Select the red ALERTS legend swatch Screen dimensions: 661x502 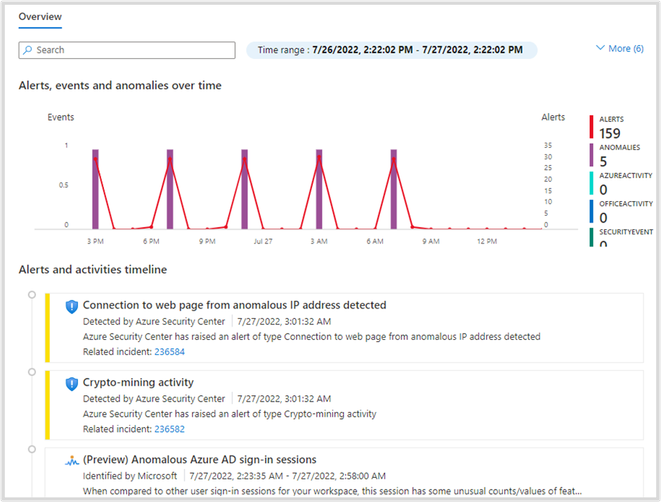click(x=591, y=126)
